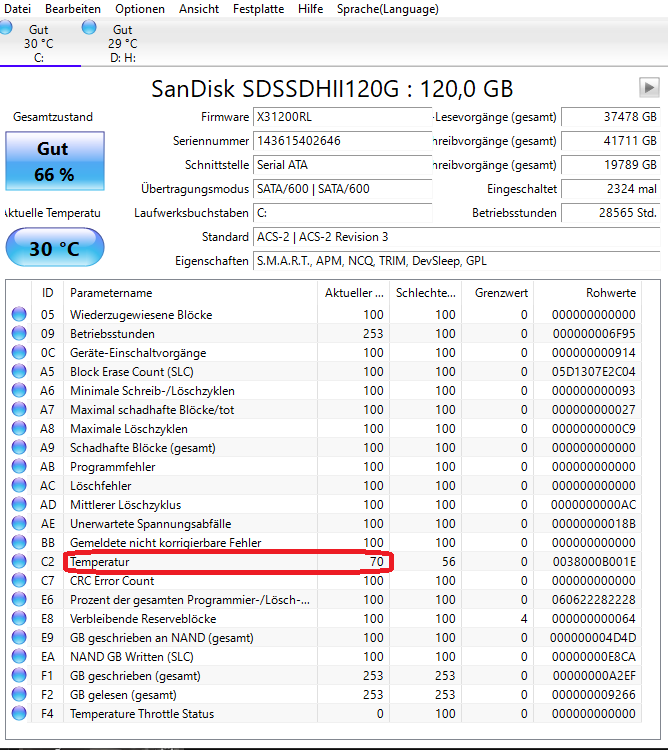The height and width of the screenshot is (750, 668).
Task: Click status icon of row BB Gemeldete Fehler
Action: click(x=19, y=542)
